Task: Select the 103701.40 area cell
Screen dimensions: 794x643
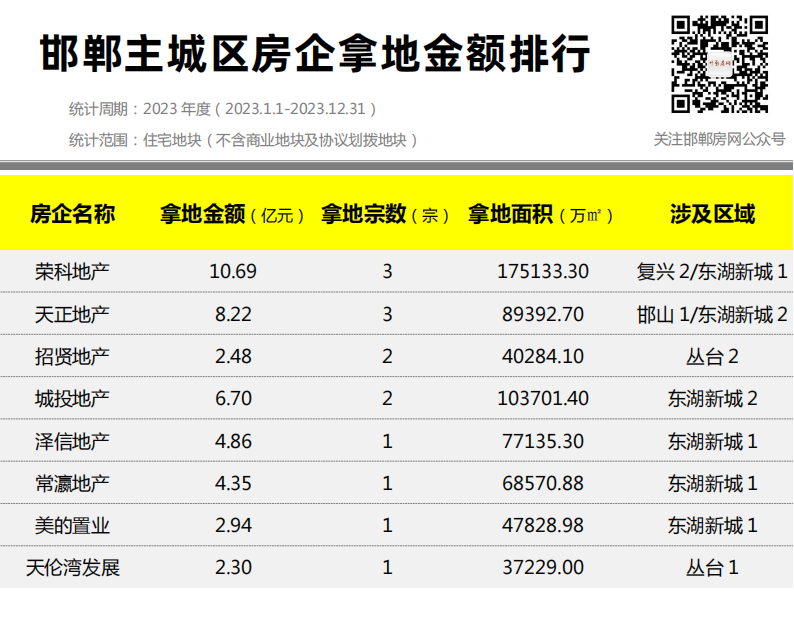Action: [543, 398]
